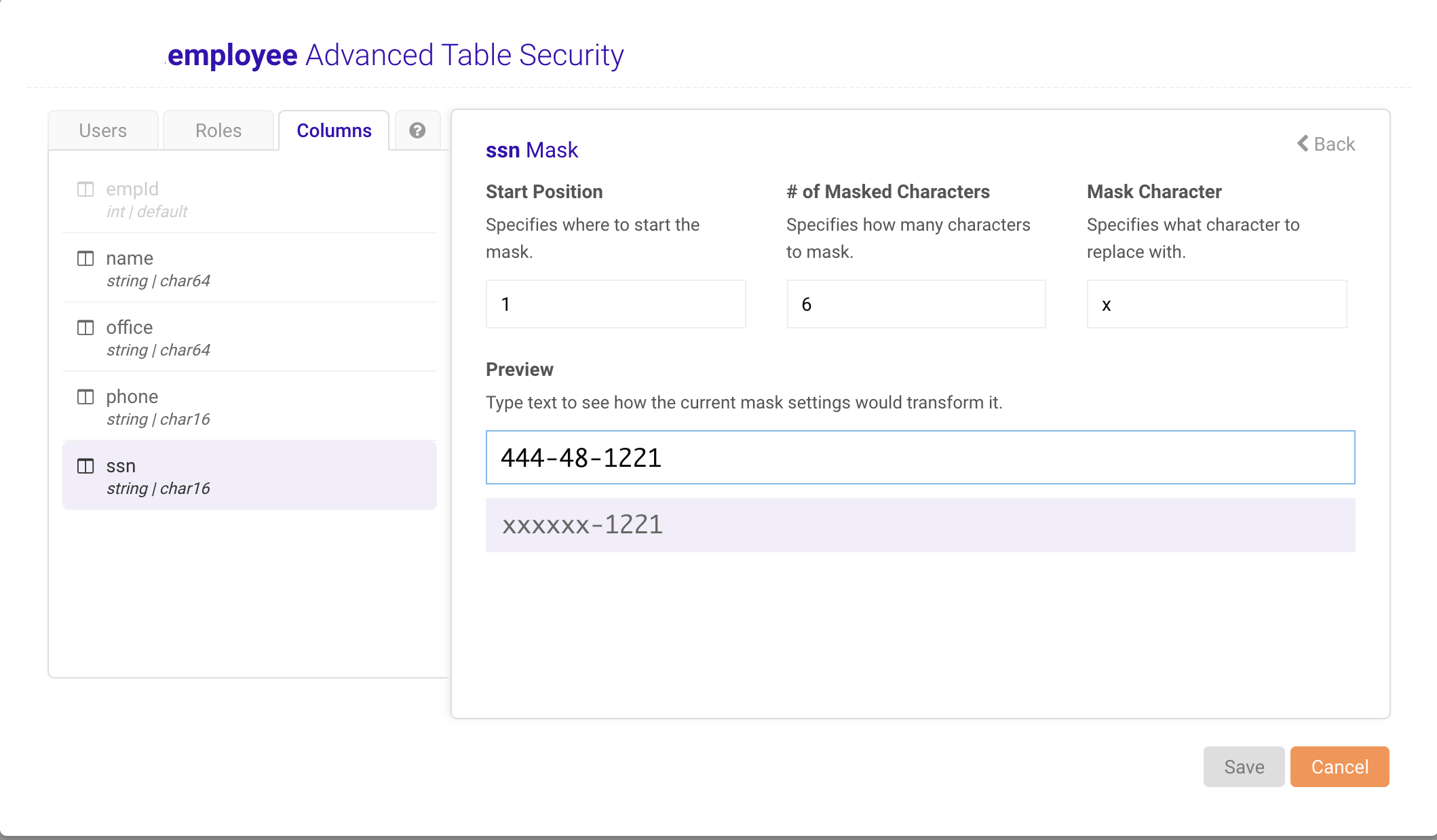Click the column icon next to empId

click(x=85, y=189)
